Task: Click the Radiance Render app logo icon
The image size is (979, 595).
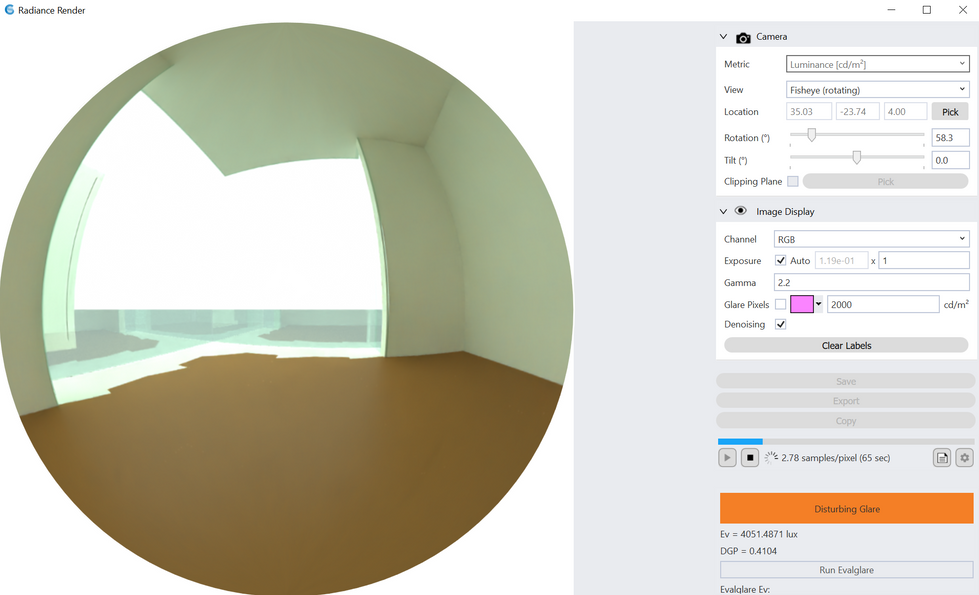Action: (x=12, y=10)
